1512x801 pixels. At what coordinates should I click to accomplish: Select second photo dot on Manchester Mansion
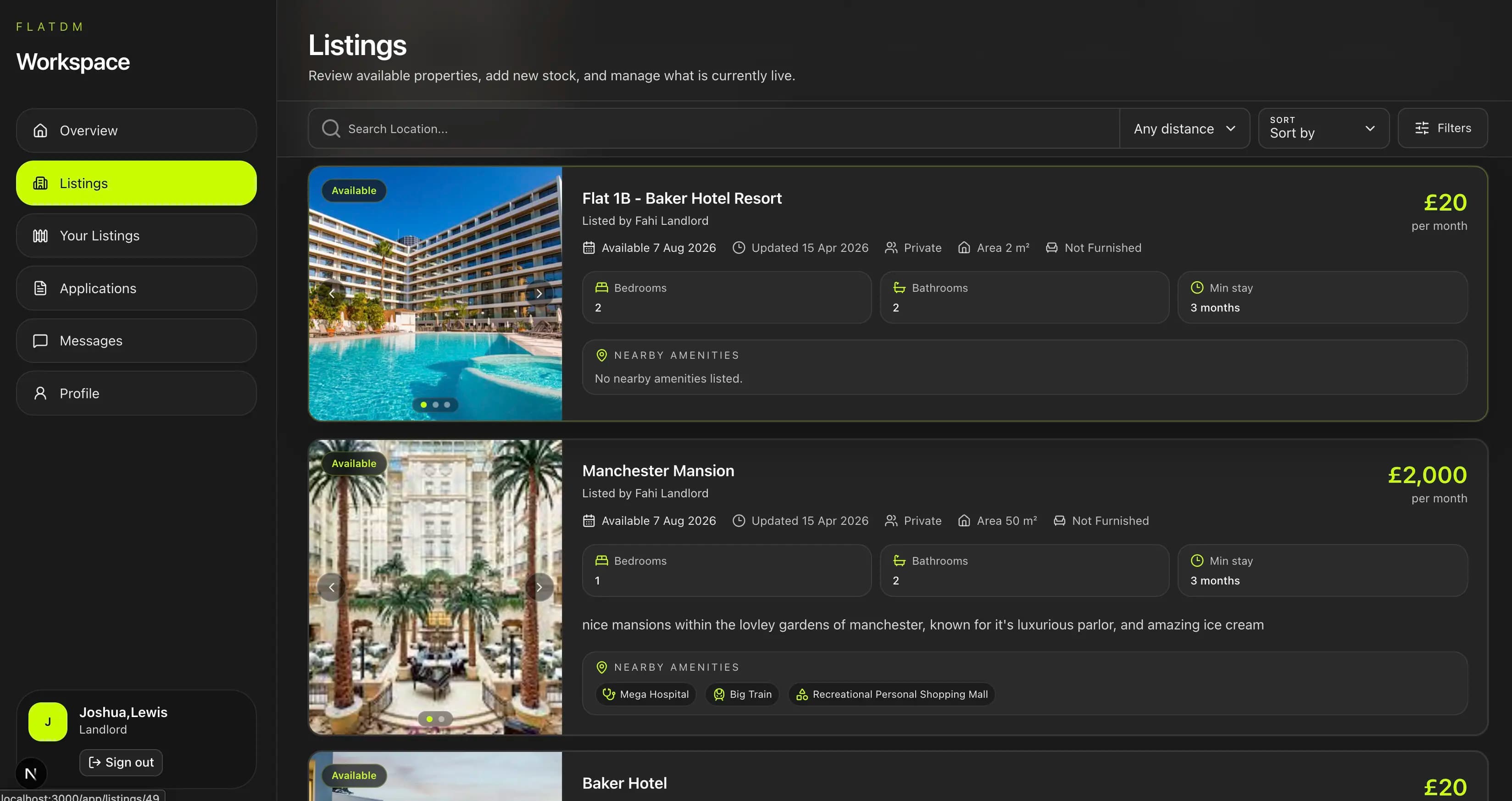441,719
